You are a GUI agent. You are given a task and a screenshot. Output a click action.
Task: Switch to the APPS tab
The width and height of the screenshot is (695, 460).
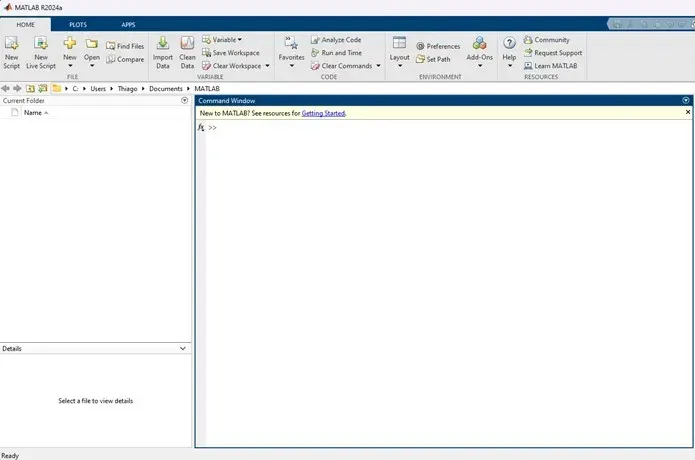[x=128, y=25]
